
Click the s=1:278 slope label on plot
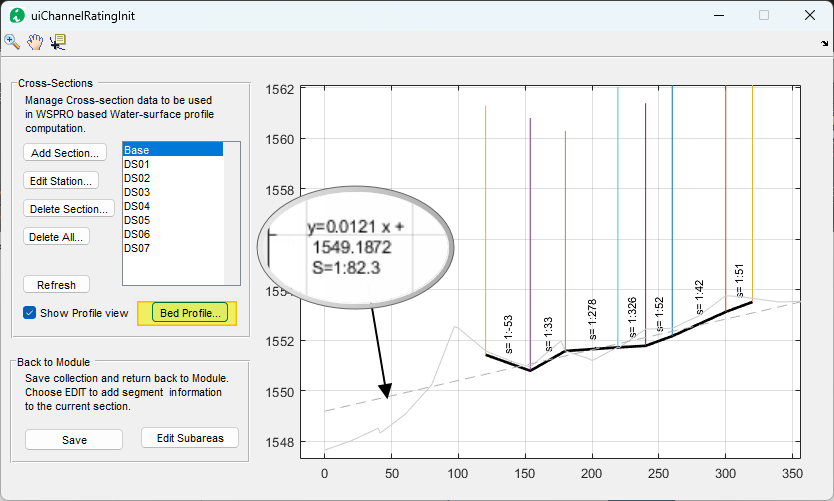(x=593, y=321)
